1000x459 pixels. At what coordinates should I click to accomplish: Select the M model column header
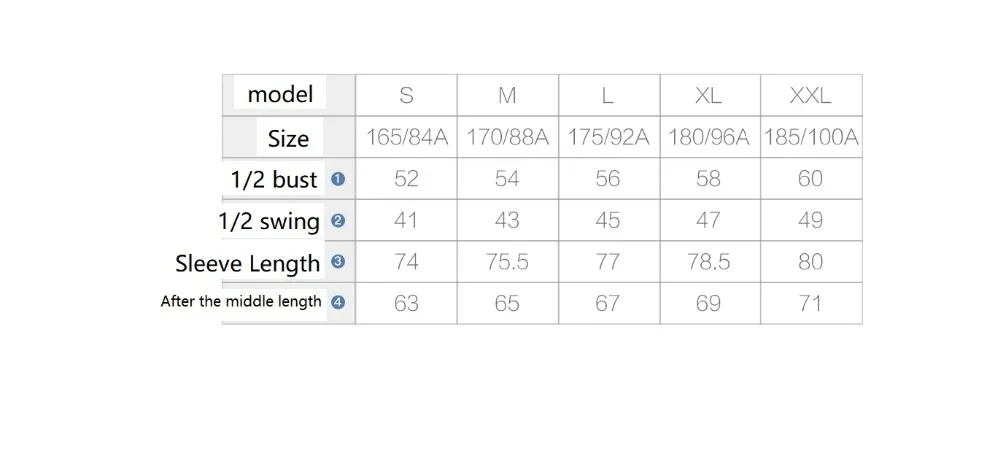pyautogui.click(x=507, y=95)
